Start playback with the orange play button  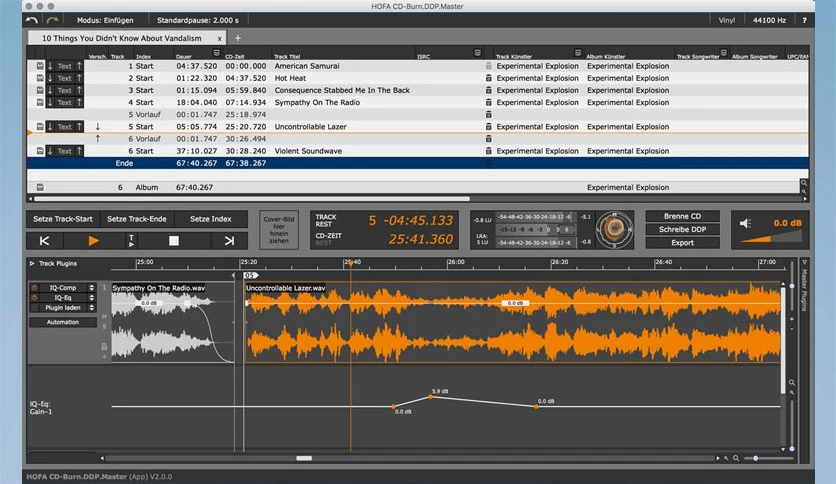tap(93, 241)
